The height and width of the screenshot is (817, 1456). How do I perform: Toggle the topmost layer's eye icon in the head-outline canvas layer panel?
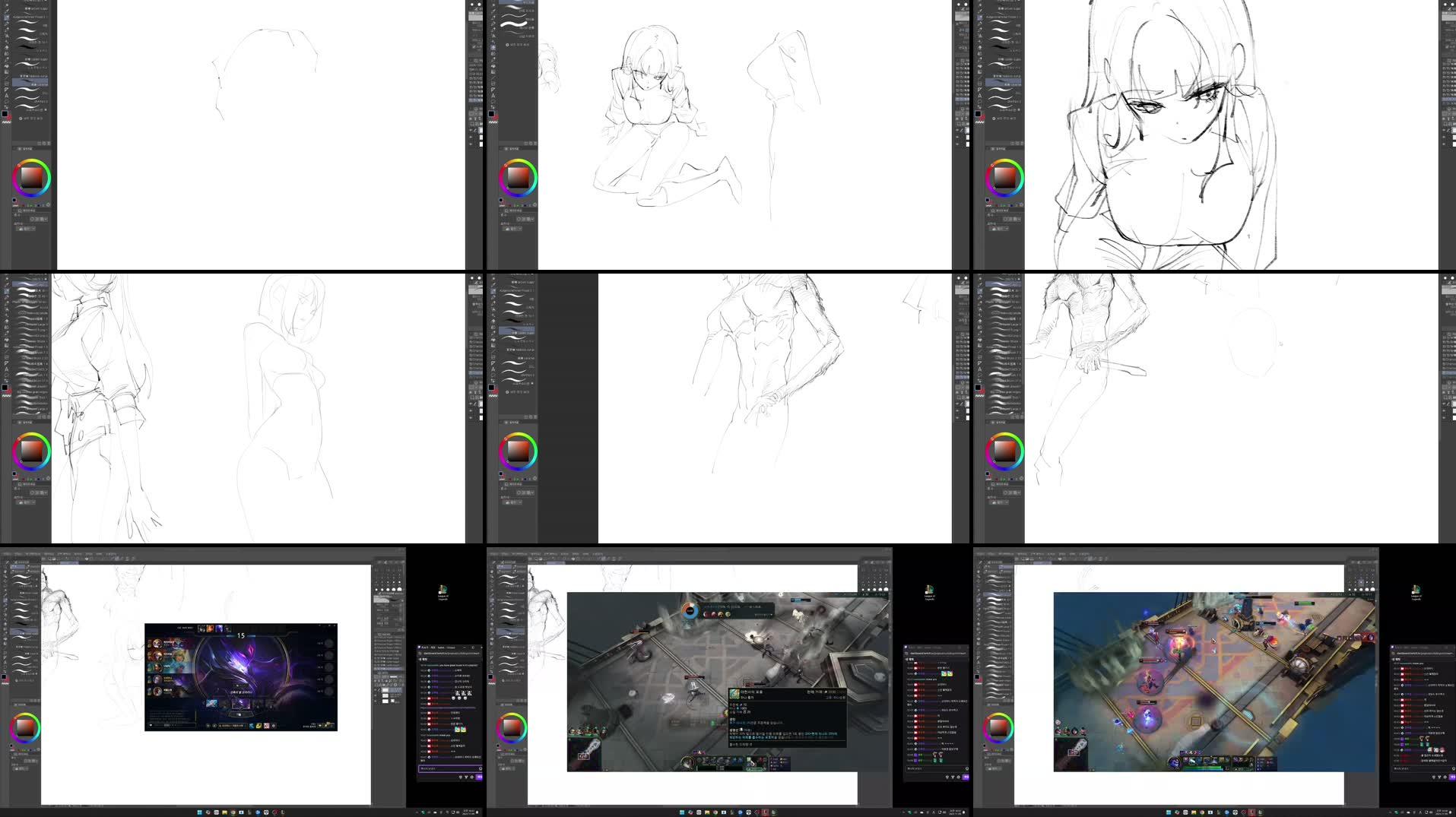click(471, 130)
